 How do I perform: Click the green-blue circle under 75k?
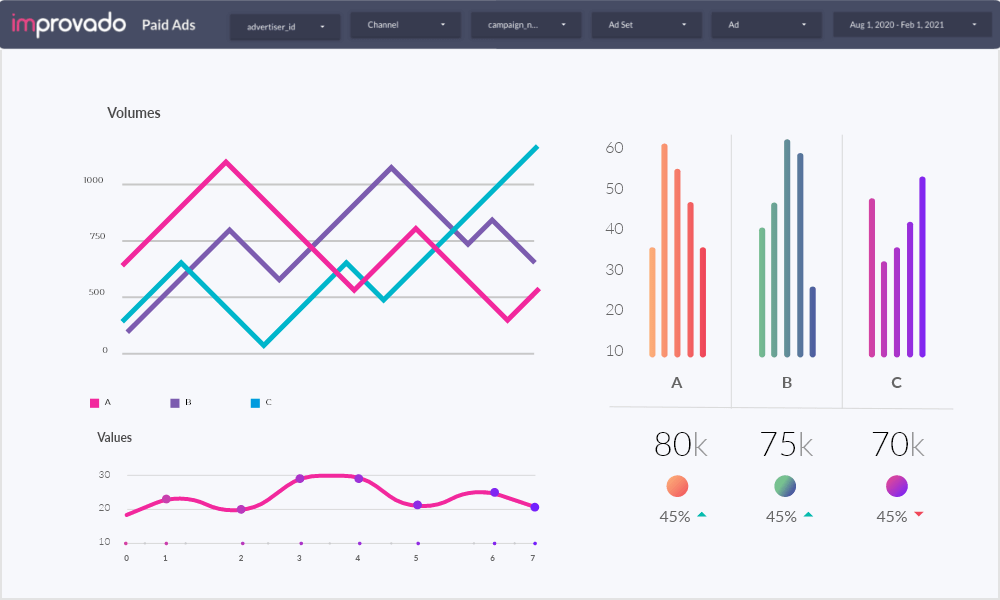point(785,486)
